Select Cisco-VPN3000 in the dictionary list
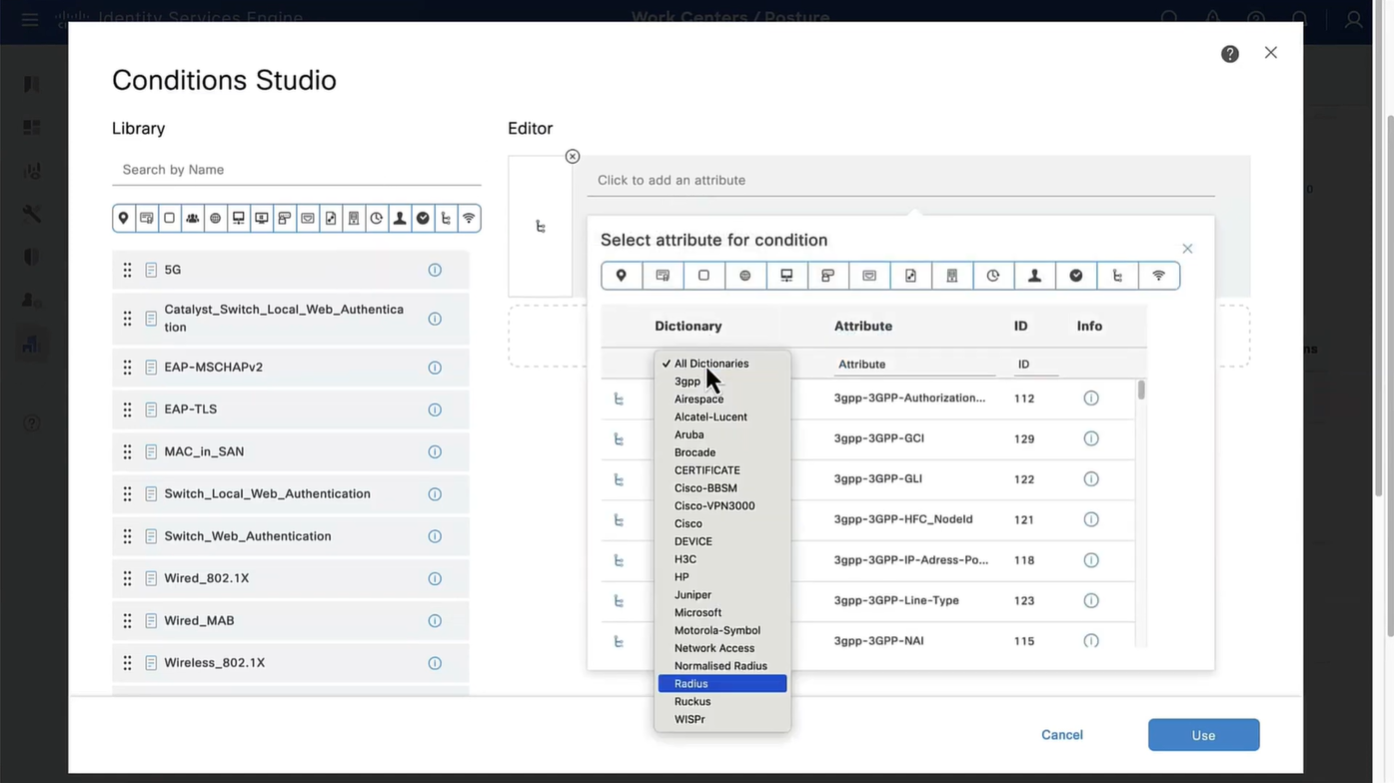The width and height of the screenshot is (1394, 783). (714, 506)
